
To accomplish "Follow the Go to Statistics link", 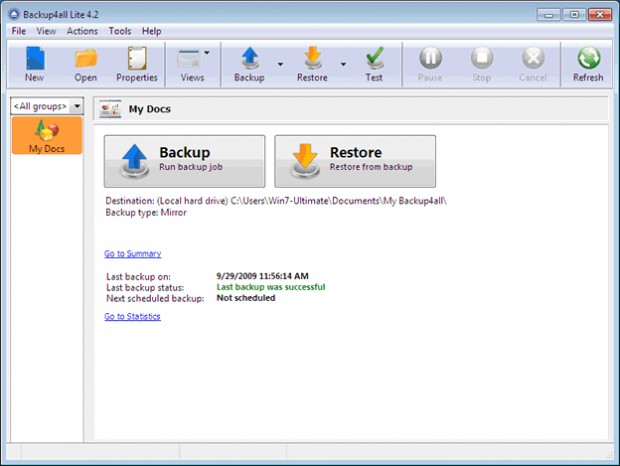I will click(x=132, y=317).
